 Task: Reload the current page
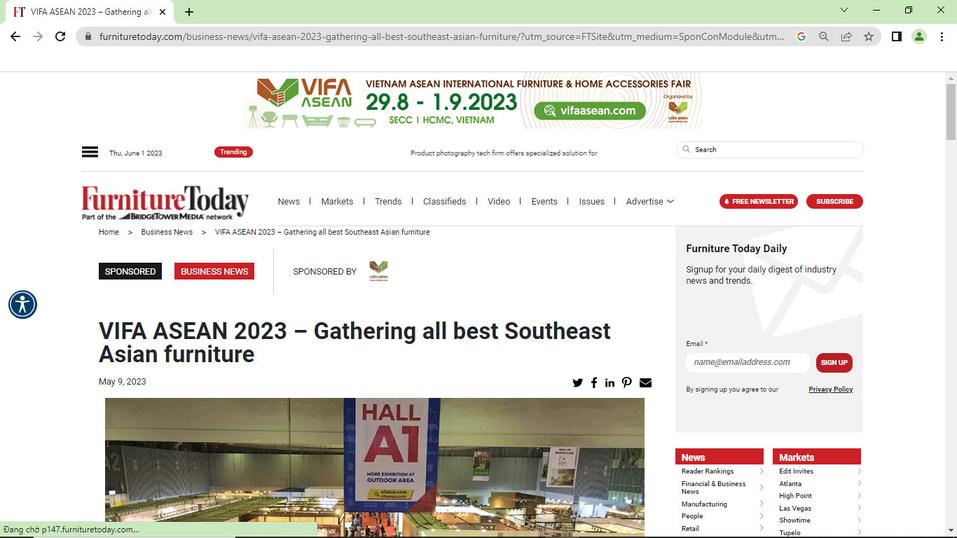point(60,37)
